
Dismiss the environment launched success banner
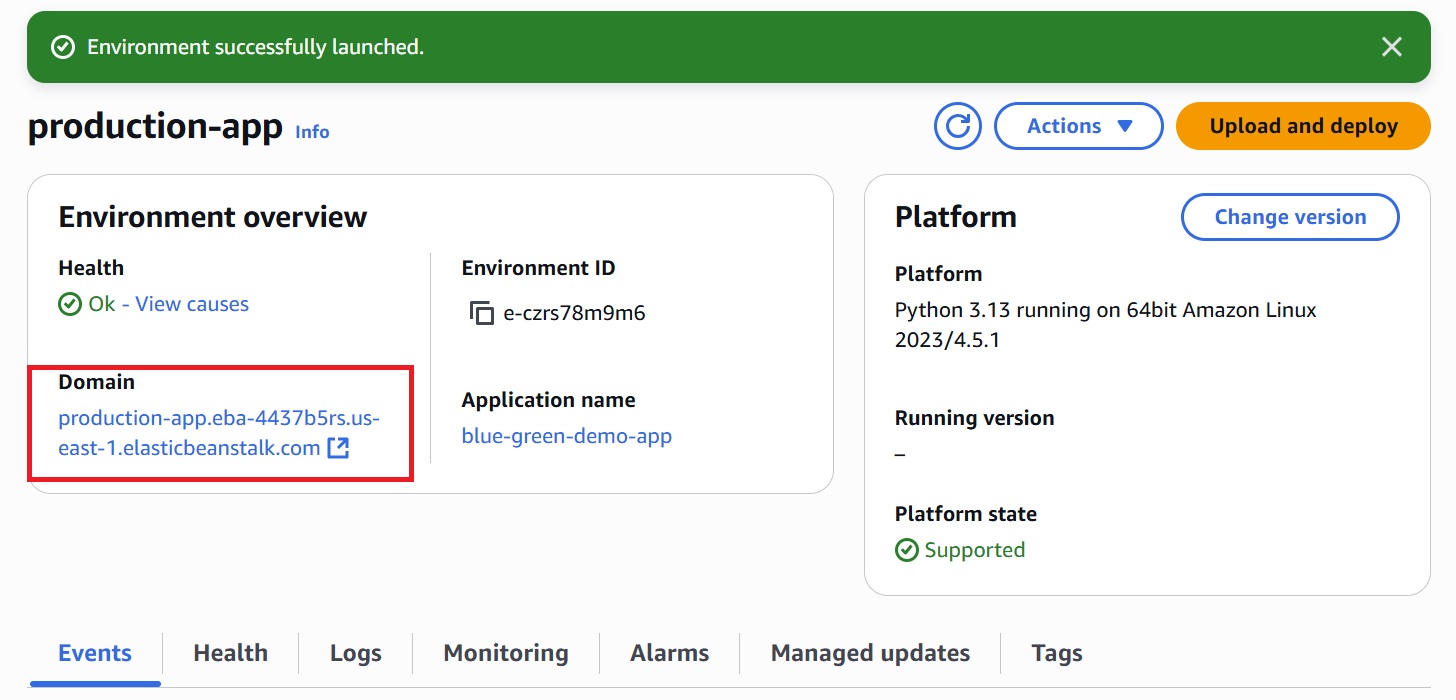tap(1391, 47)
